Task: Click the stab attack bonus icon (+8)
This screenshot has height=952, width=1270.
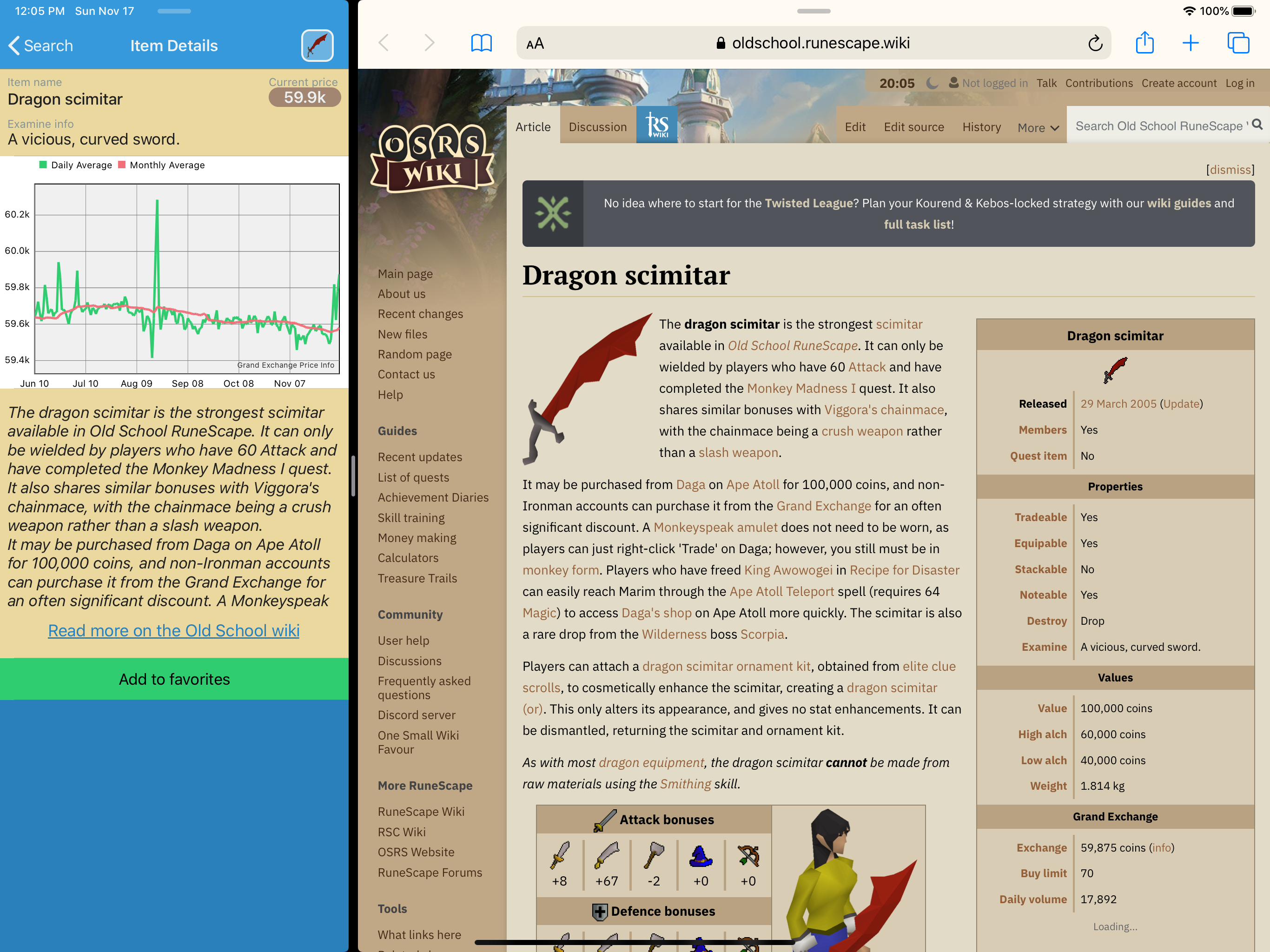Action: coord(560,854)
